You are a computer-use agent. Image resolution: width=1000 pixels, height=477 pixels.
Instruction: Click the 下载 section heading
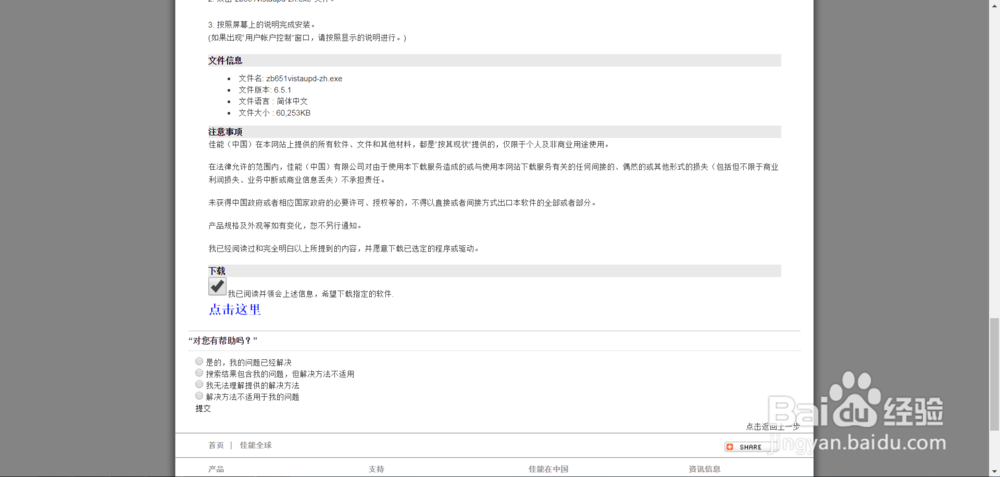(217, 271)
